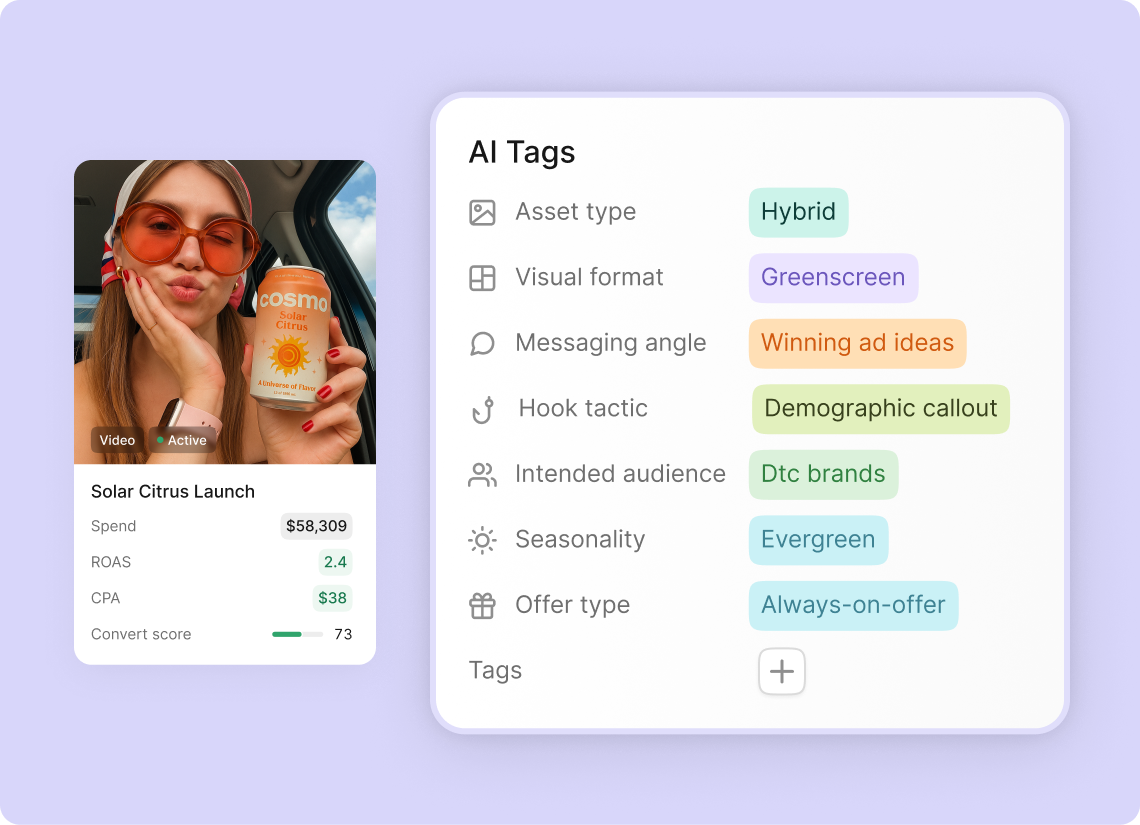Click the Offer type label
Viewport: 1140px width, 825px height.
pyautogui.click(x=572, y=605)
